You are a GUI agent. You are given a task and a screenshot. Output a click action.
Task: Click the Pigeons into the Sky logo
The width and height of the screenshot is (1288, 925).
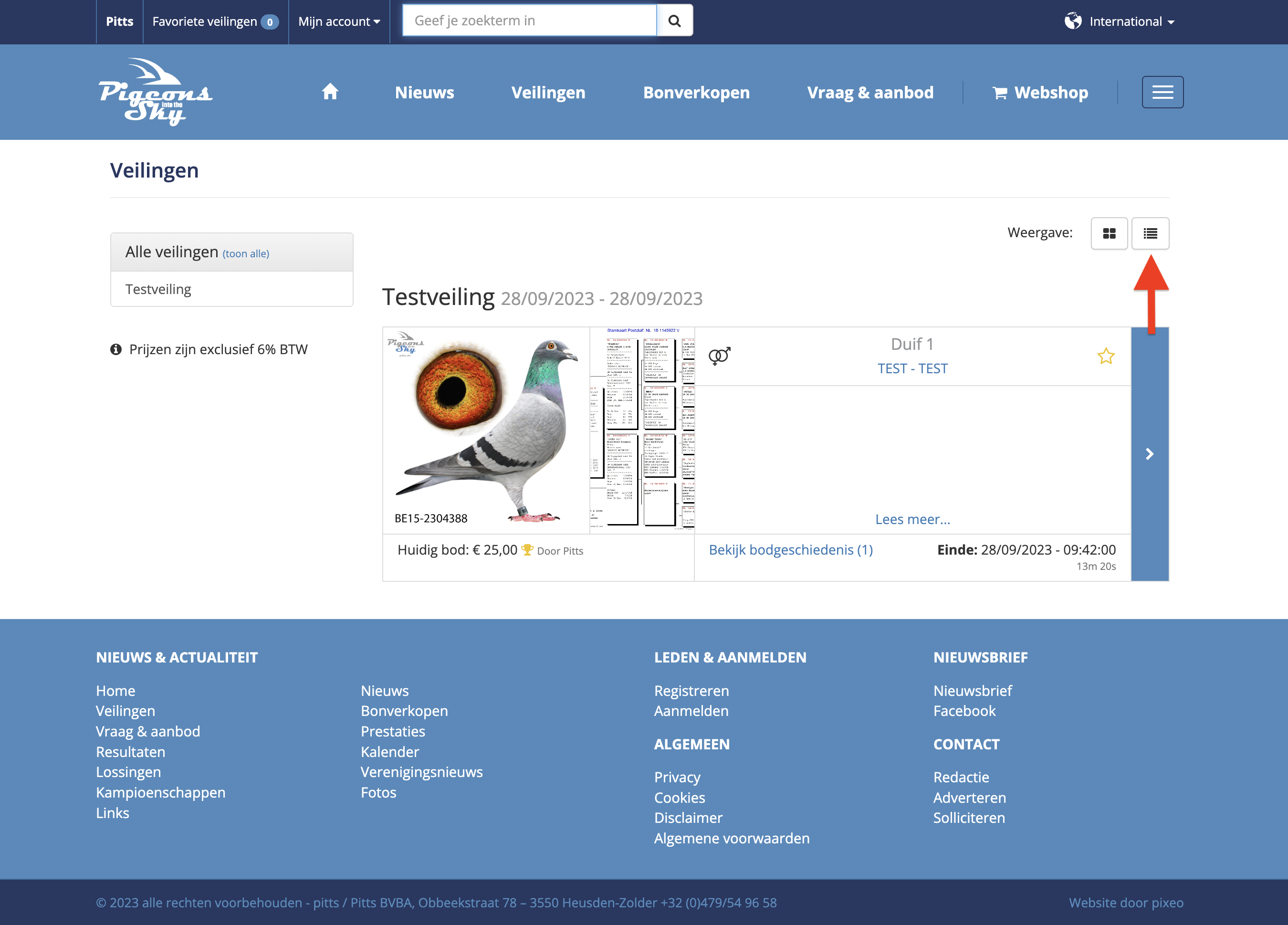155,92
